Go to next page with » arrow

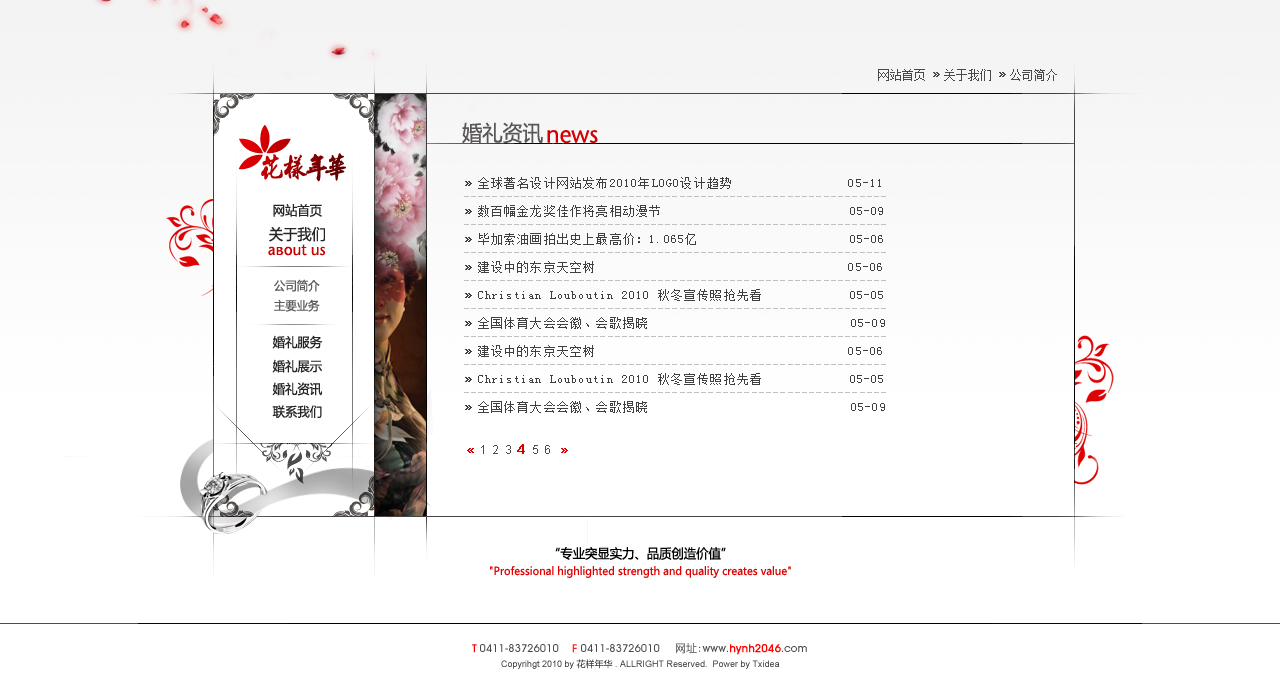(x=564, y=451)
